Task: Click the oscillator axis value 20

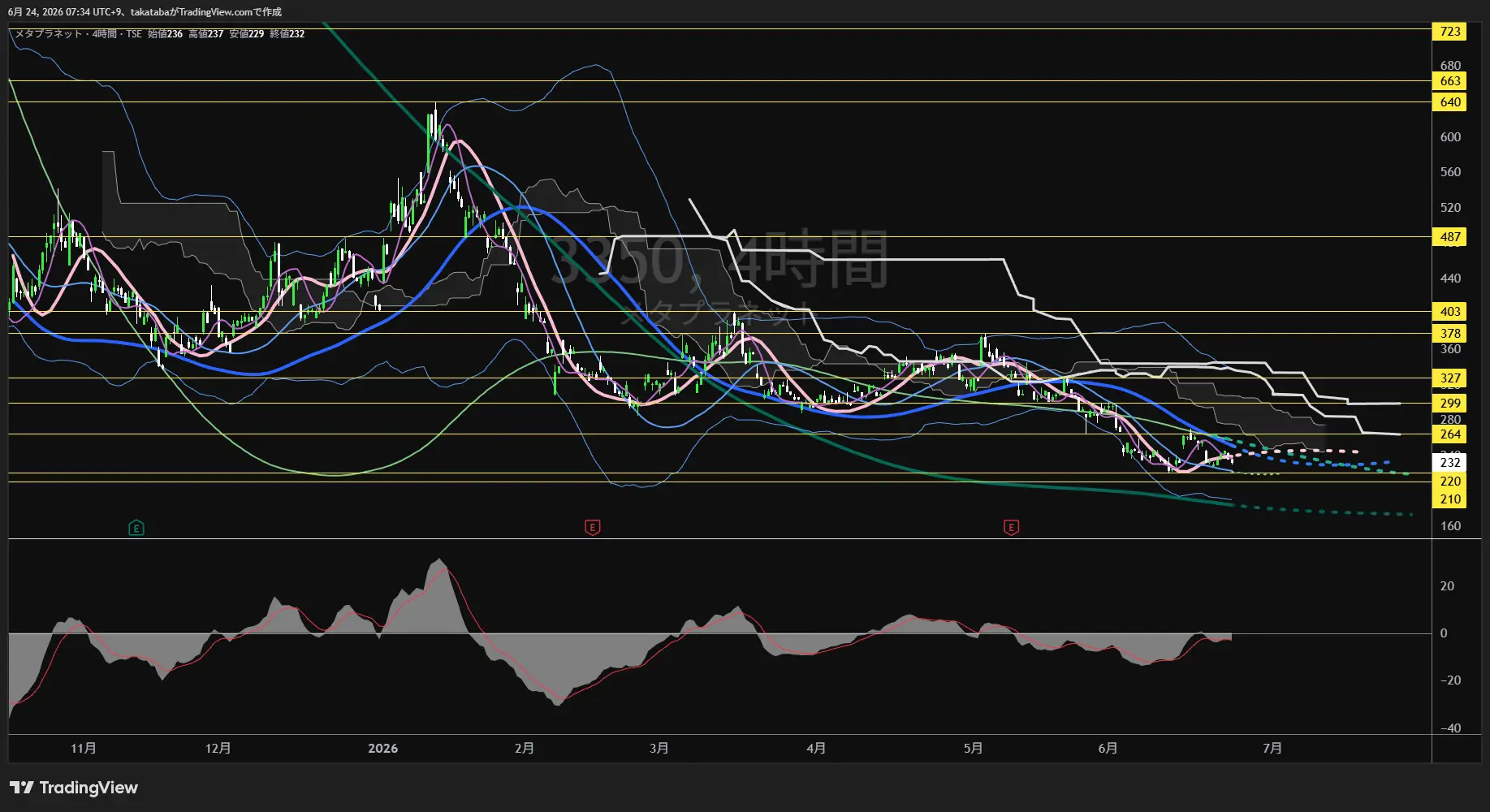Action: [x=1447, y=586]
